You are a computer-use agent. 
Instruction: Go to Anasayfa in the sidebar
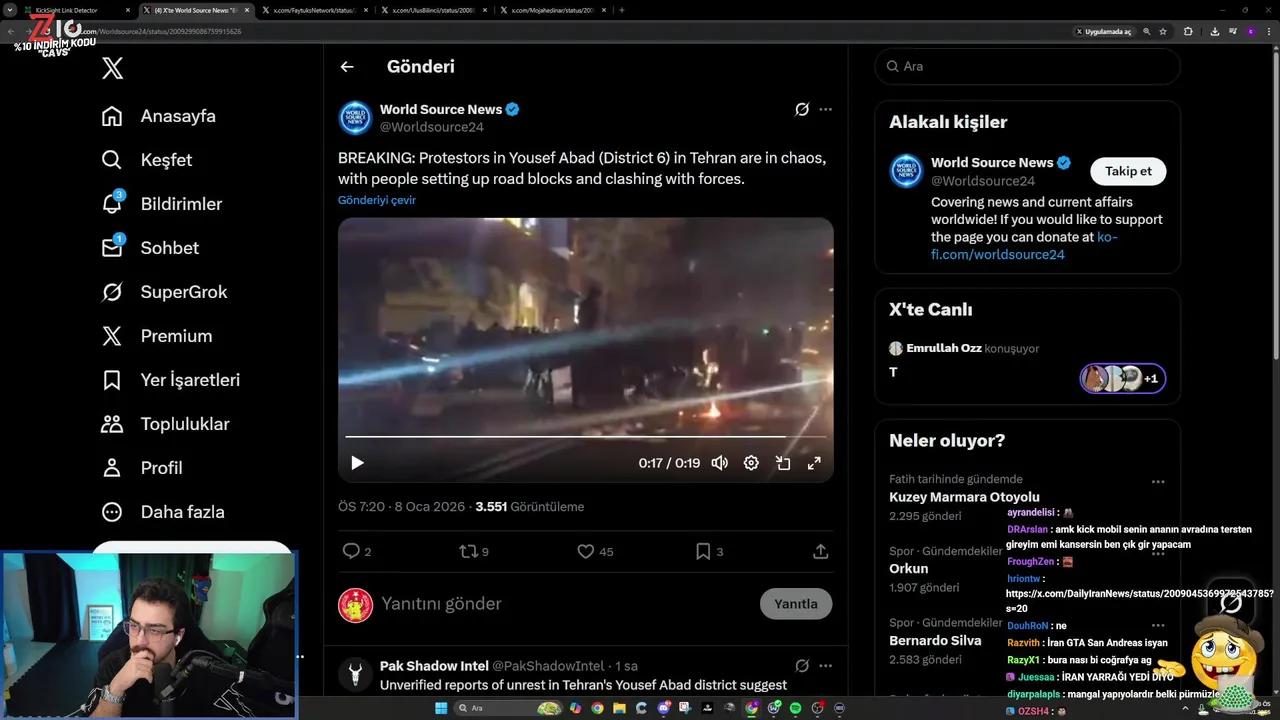pos(159,116)
